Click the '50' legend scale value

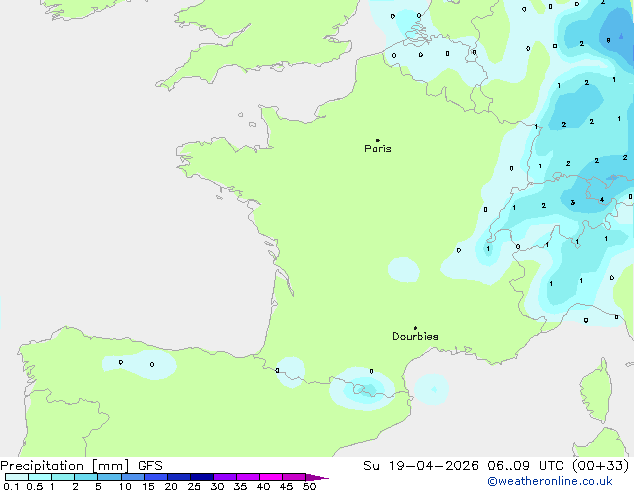[309, 486]
